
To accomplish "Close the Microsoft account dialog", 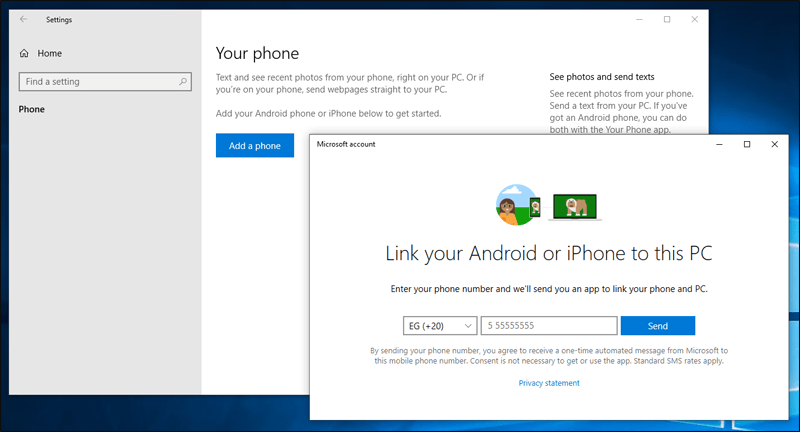I will [x=774, y=144].
